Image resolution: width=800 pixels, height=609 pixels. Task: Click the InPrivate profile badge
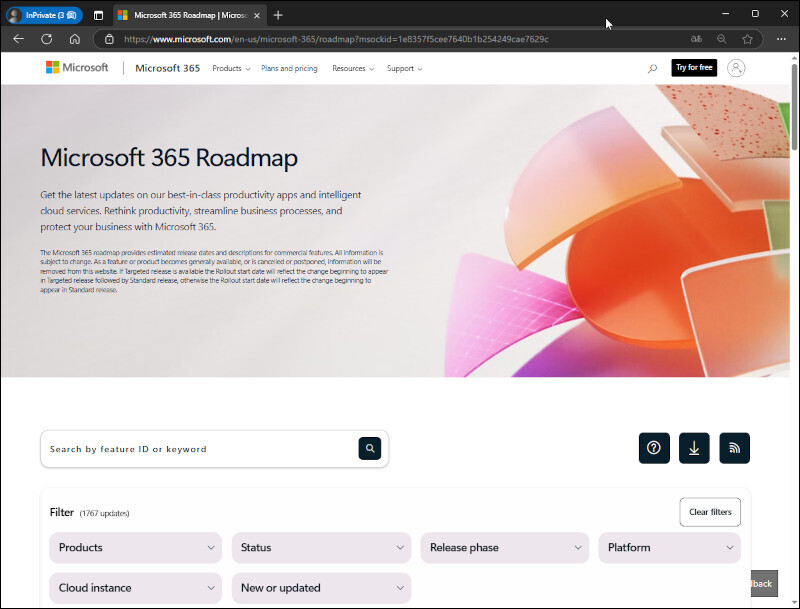(44, 15)
